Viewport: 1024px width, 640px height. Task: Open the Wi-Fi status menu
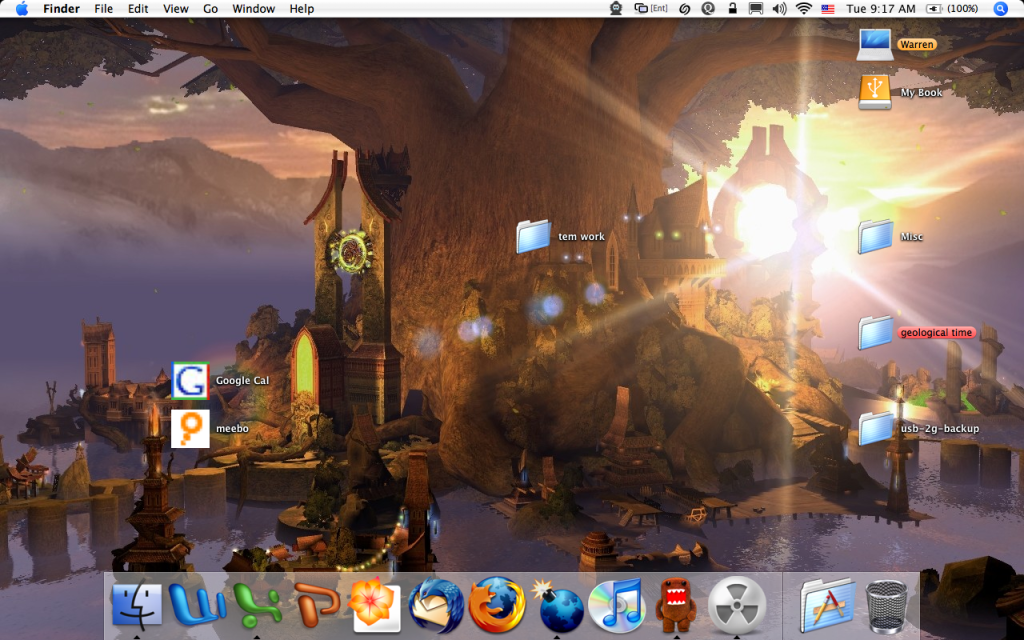click(x=804, y=8)
